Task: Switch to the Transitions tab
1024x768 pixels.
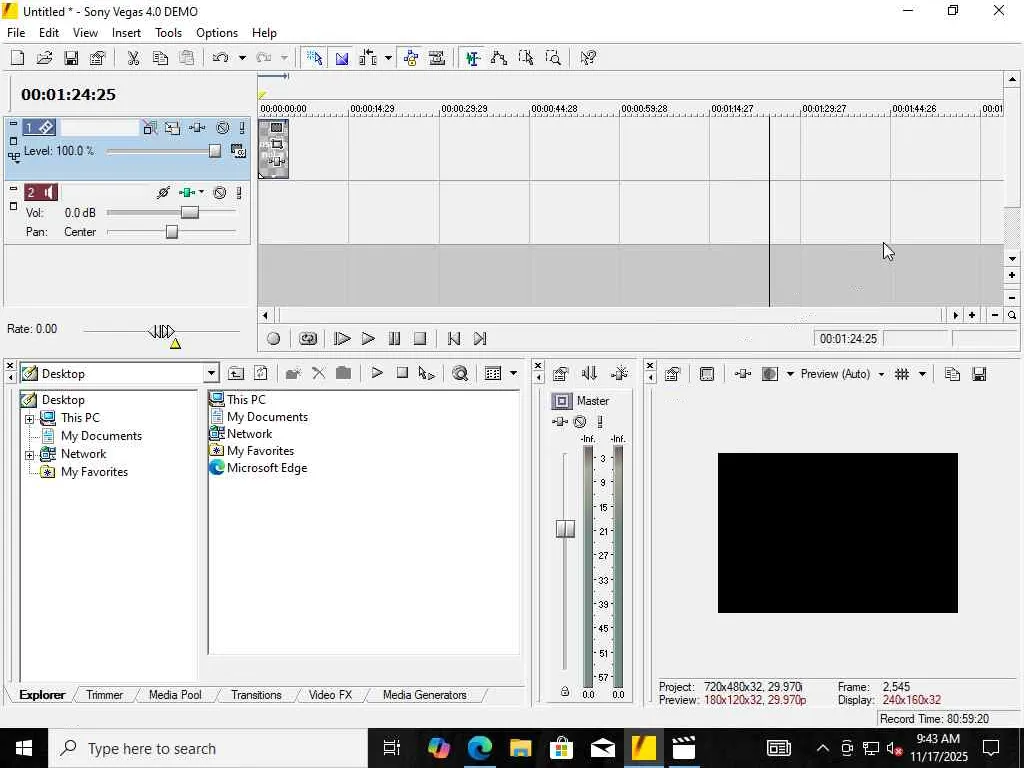Action: (x=256, y=695)
